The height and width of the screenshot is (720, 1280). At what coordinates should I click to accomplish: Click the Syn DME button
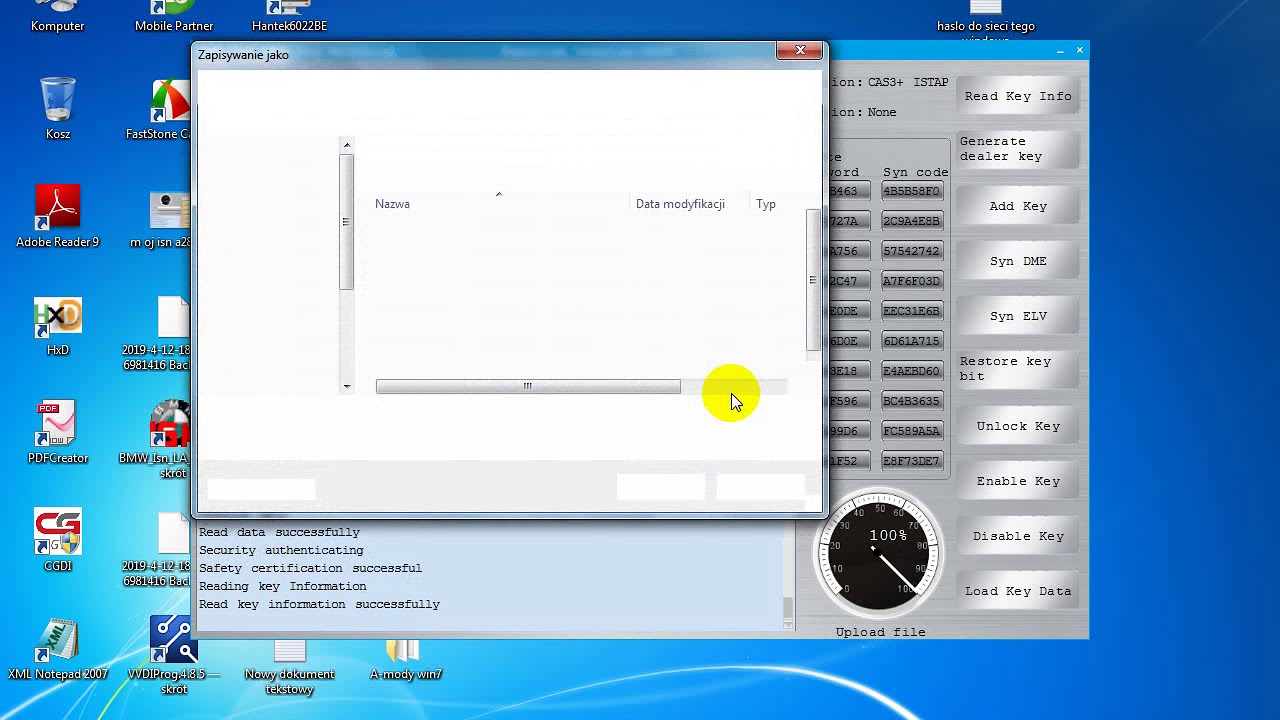1018,261
